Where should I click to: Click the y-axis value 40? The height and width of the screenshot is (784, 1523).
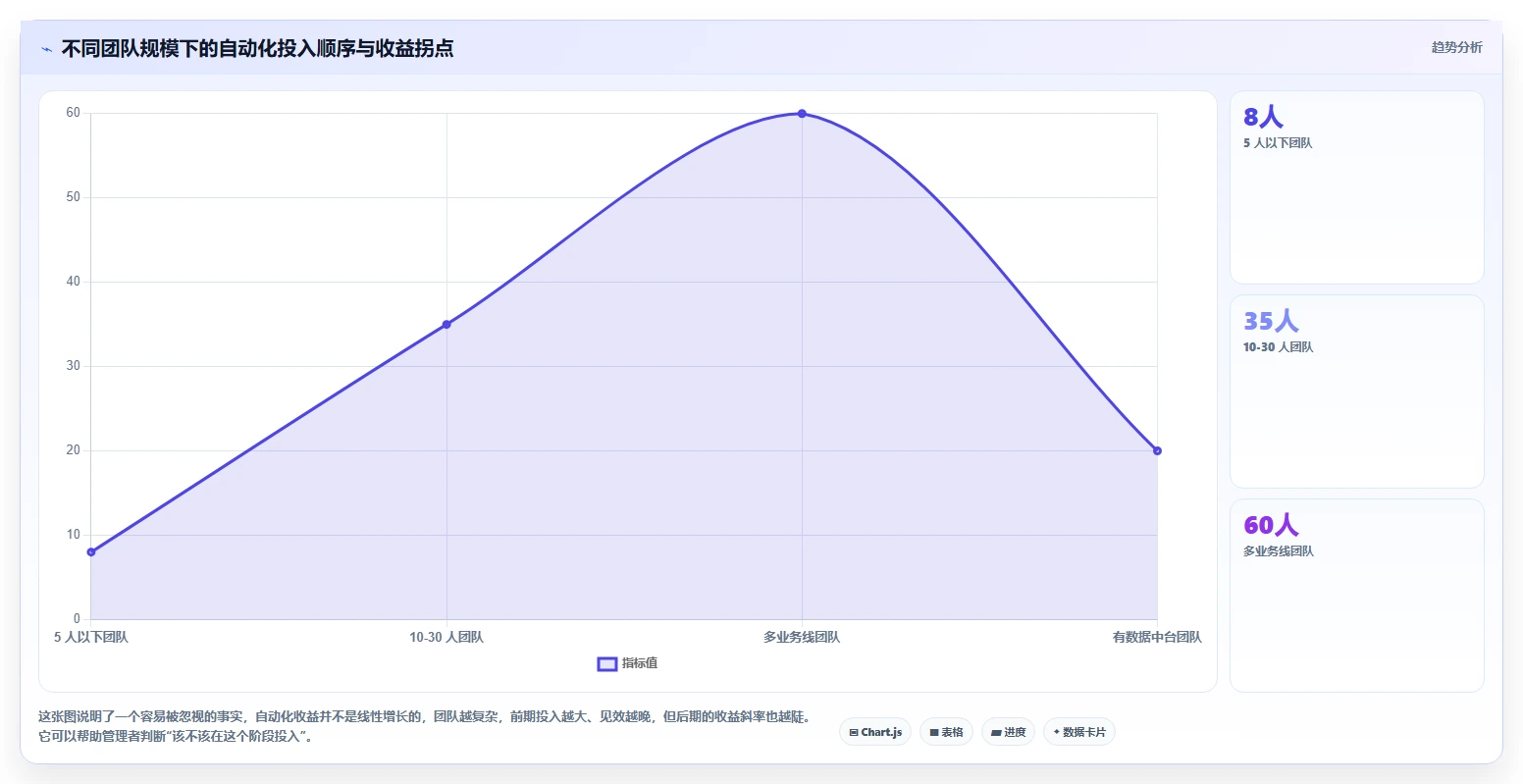pos(74,282)
